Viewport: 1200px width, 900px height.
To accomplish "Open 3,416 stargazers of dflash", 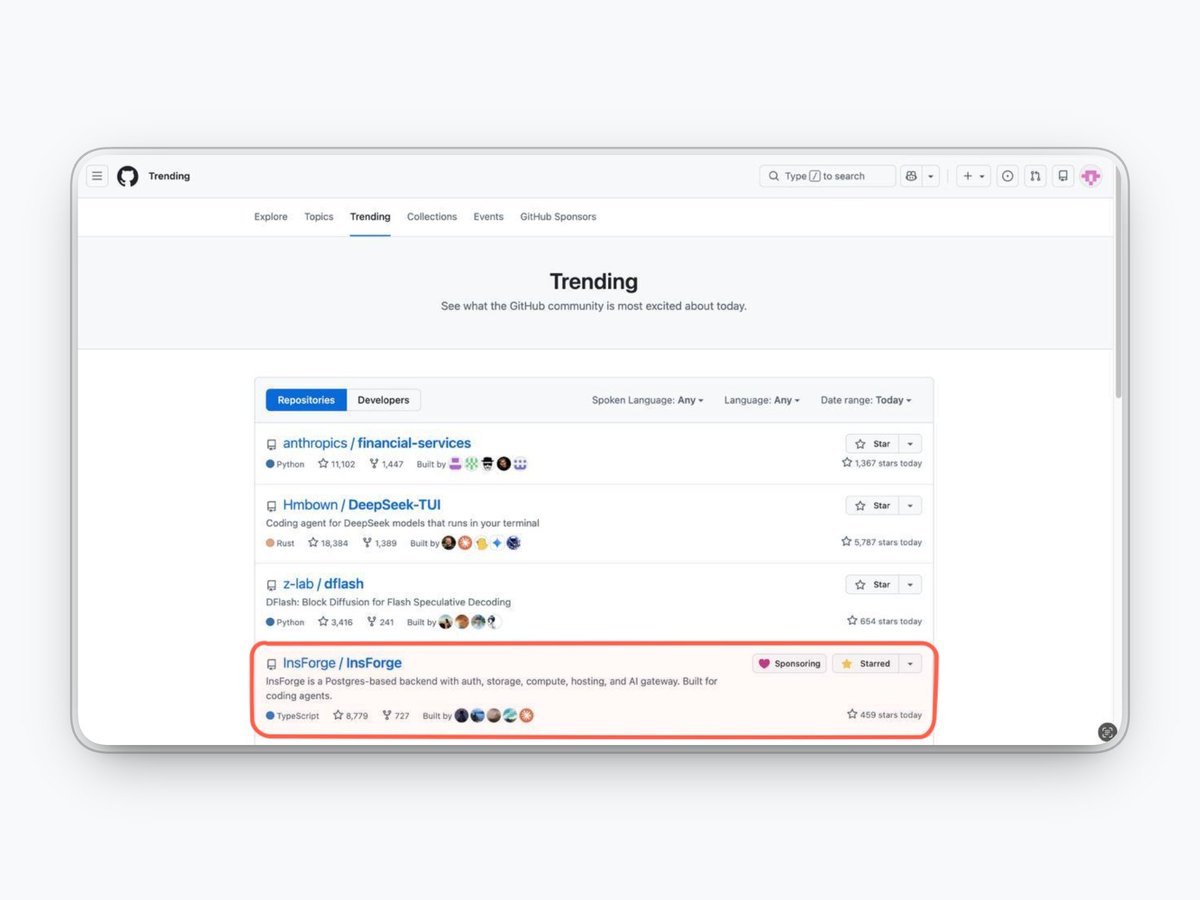I will (x=336, y=622).
